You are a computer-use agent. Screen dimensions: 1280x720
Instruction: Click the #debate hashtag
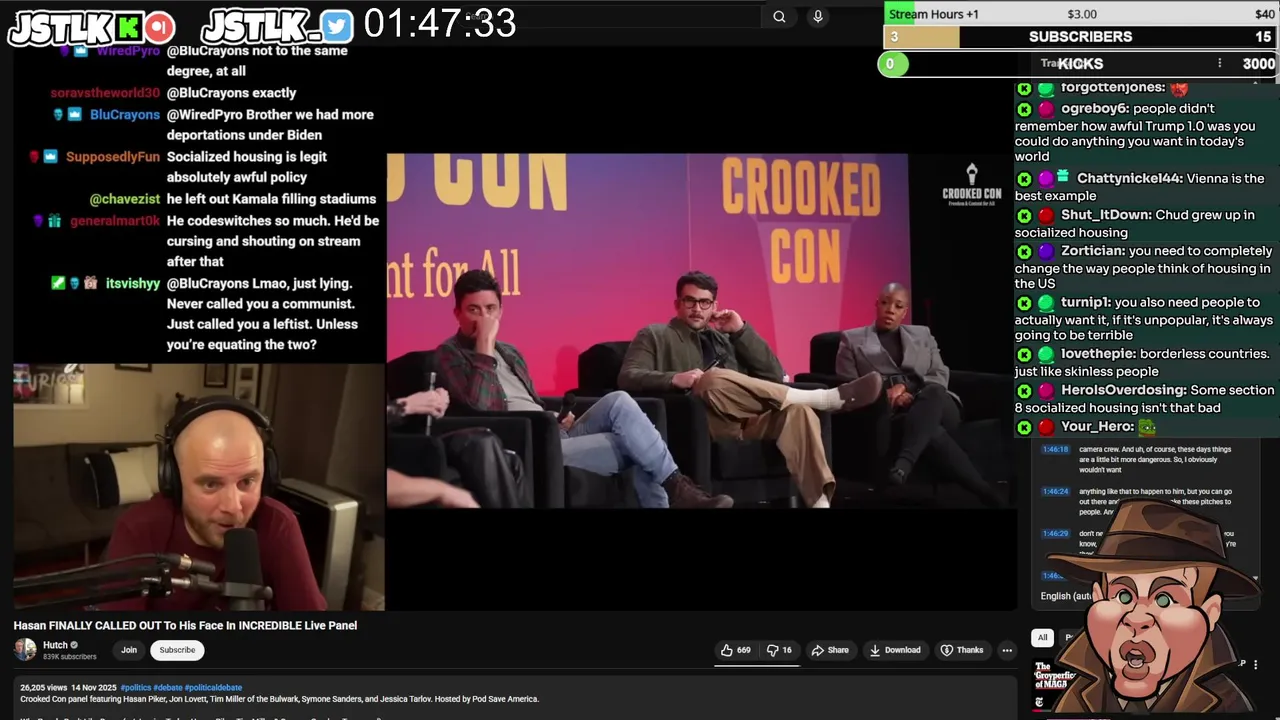point(166,688)
